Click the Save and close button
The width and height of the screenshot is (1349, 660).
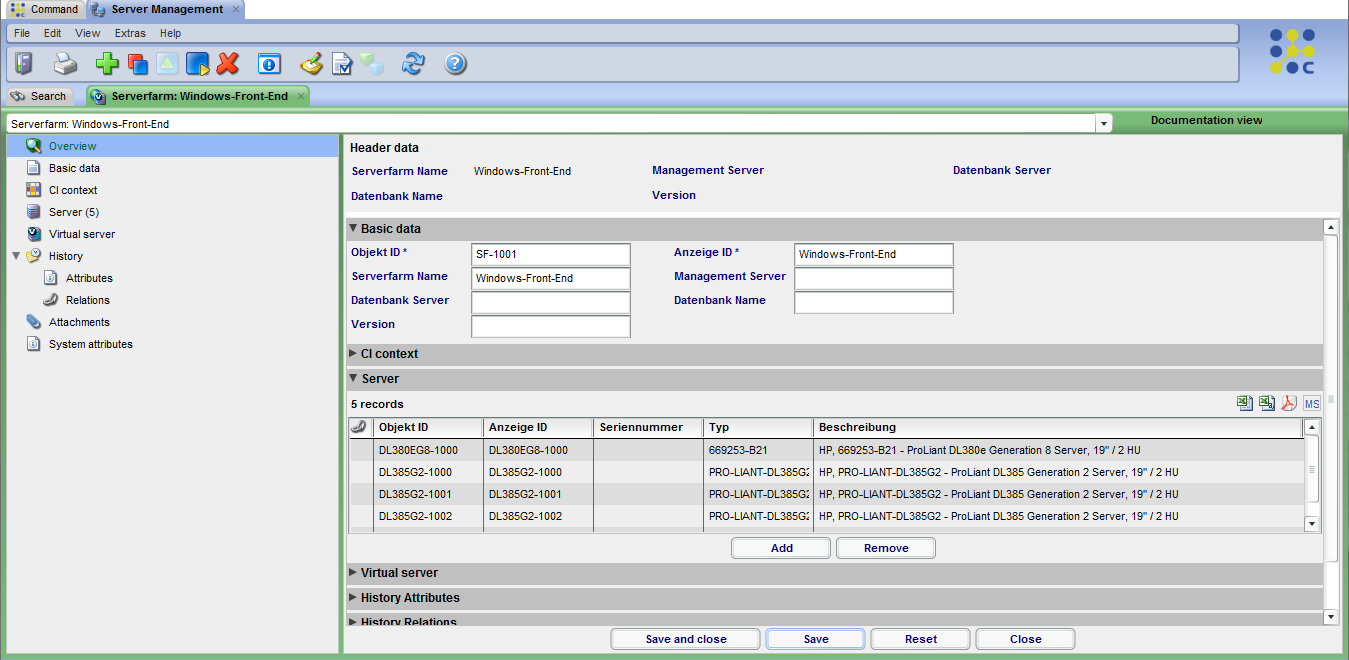(686, 639)
